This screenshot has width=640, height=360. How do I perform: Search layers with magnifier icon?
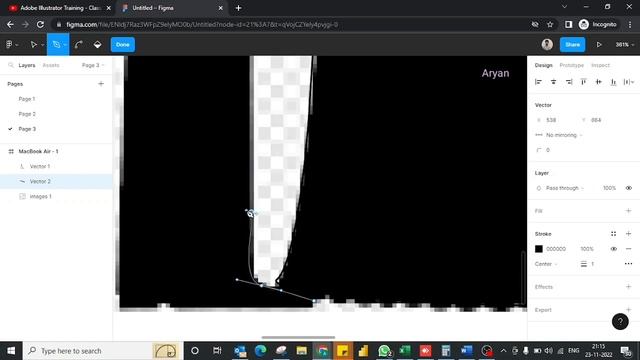coord(11,65)
